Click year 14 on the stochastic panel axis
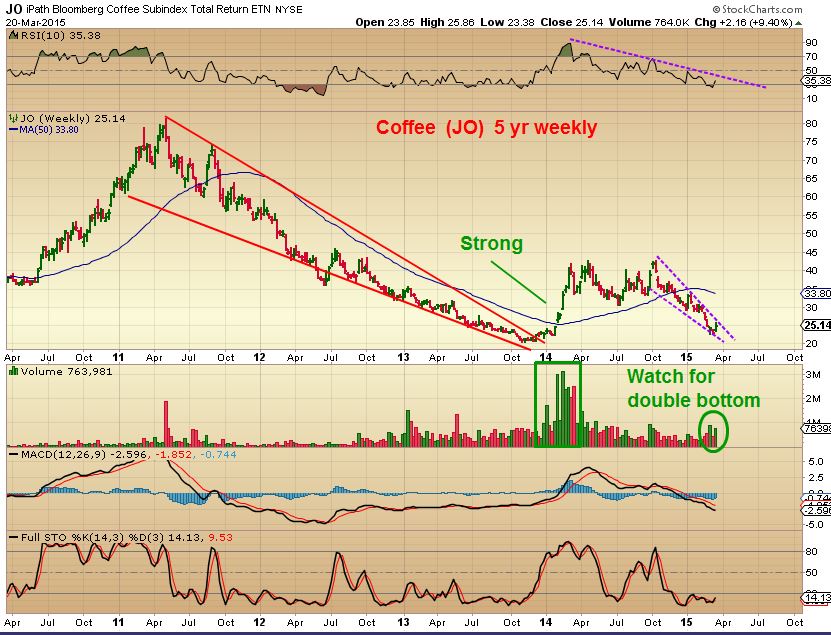Viewport: 831px width, 635px height. pos(546,622)
